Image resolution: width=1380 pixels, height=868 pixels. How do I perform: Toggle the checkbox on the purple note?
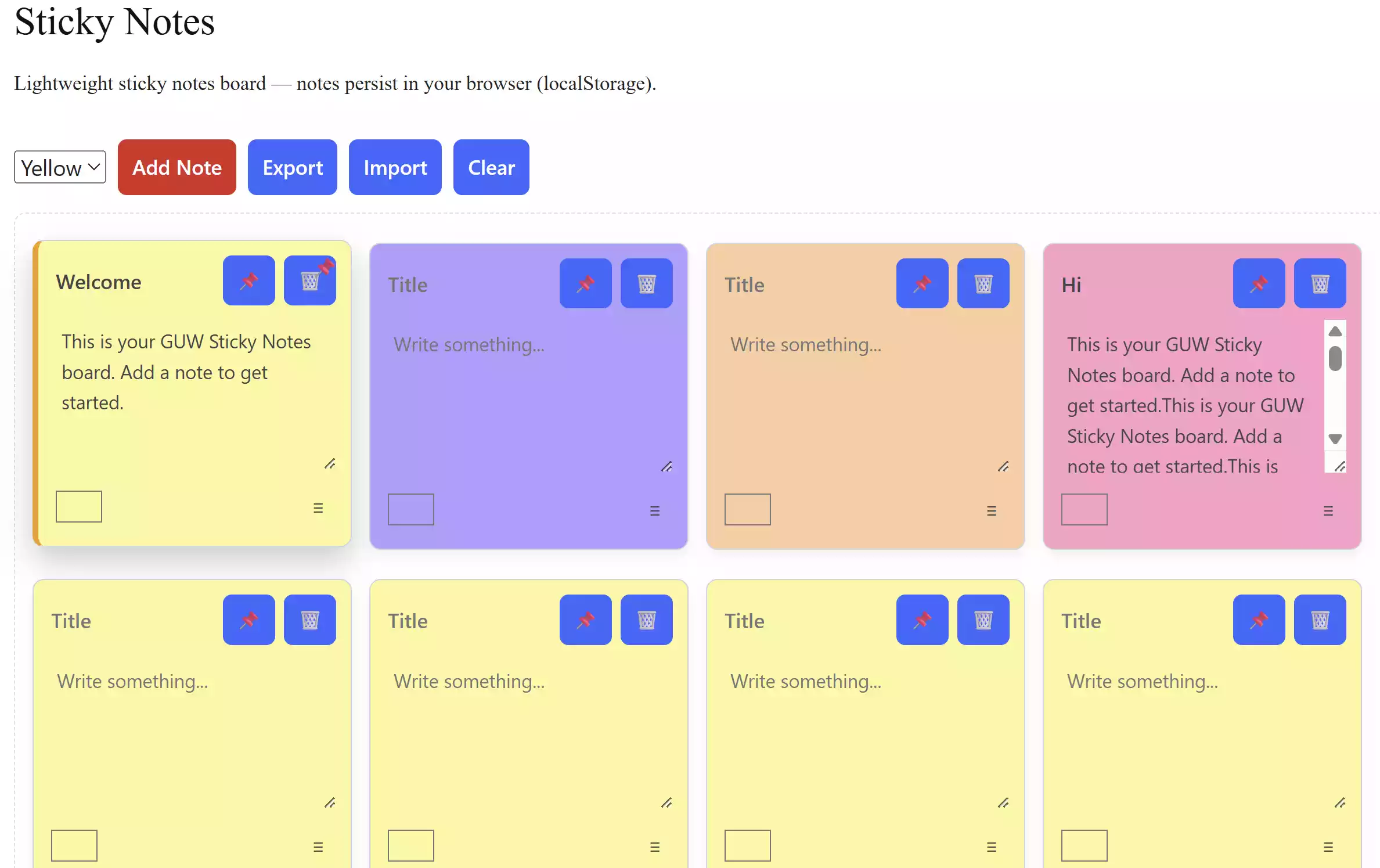(x=410, y=509)
